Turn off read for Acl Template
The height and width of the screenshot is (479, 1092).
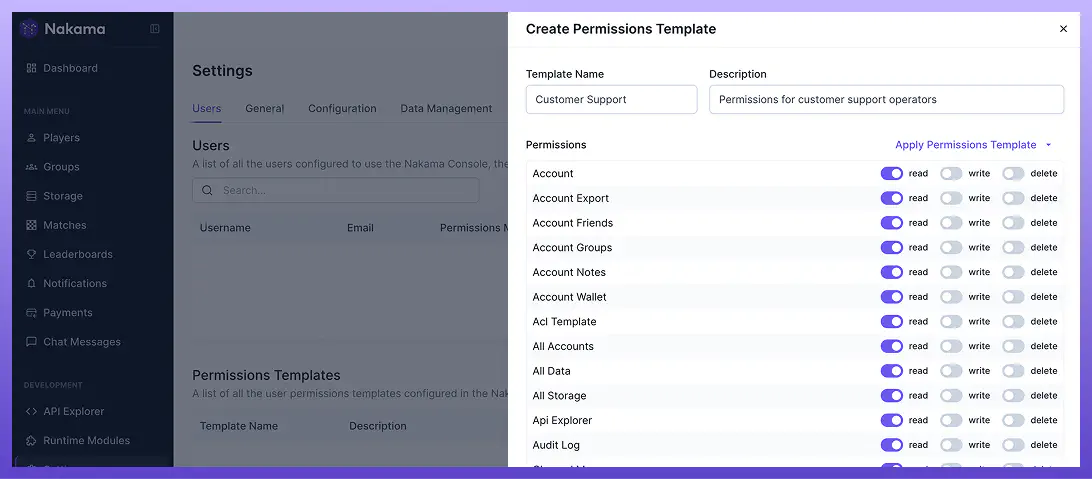[x=892, y=322]
